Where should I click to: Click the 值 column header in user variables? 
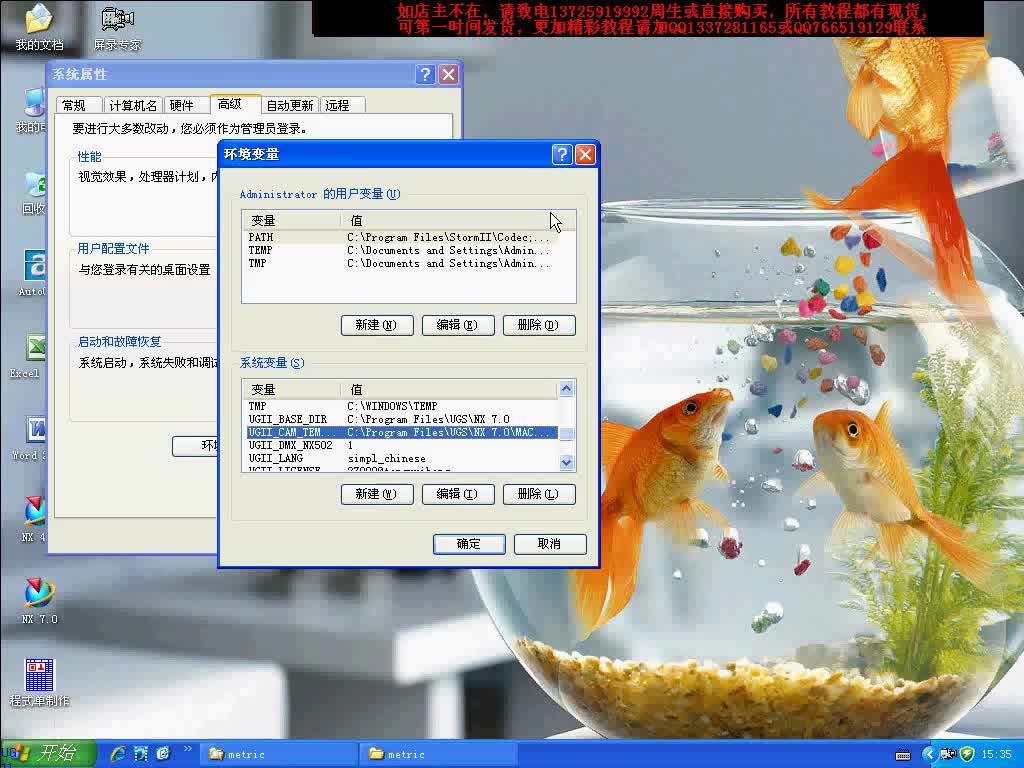coord(457,221)
